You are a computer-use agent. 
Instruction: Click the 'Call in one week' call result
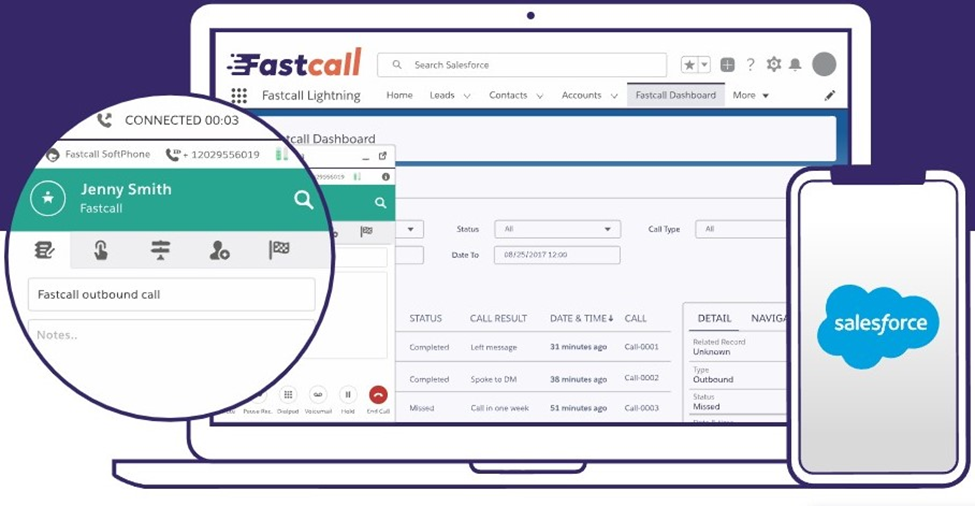point(499,408)
